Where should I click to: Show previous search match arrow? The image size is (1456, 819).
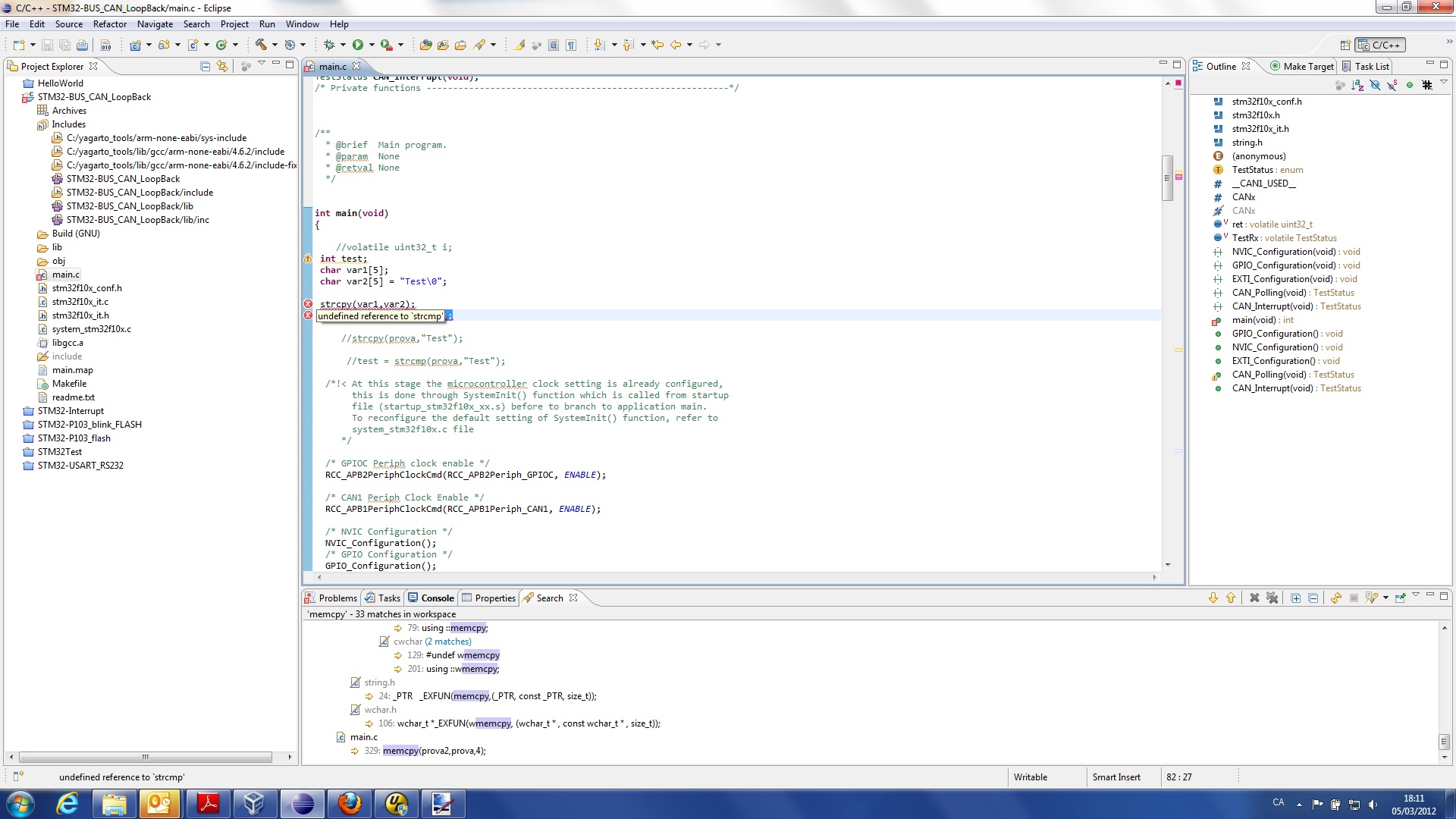coord(1231,598)
